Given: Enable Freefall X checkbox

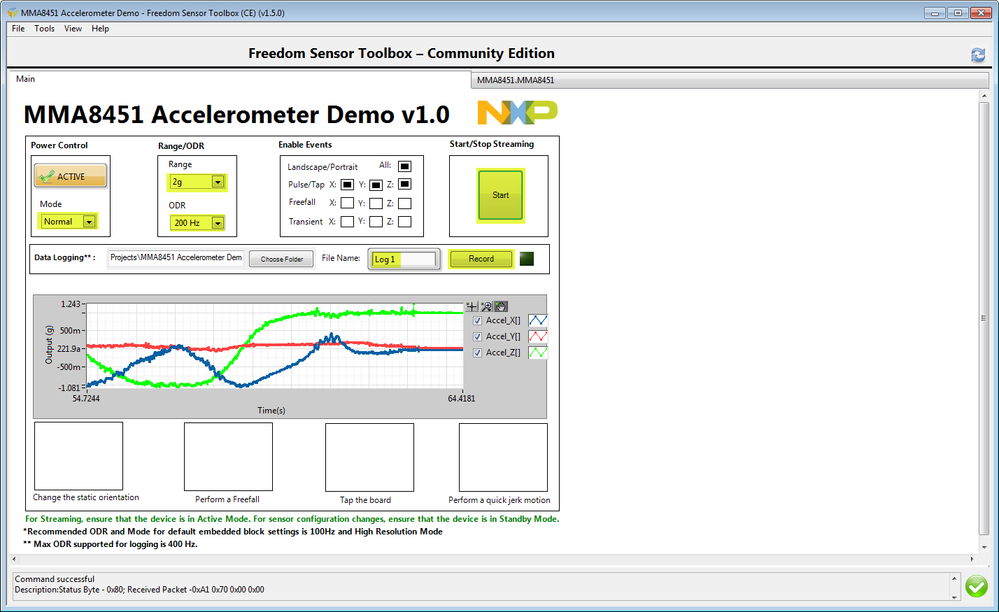Looking at the screenshot, I should [x=347, y=203].
